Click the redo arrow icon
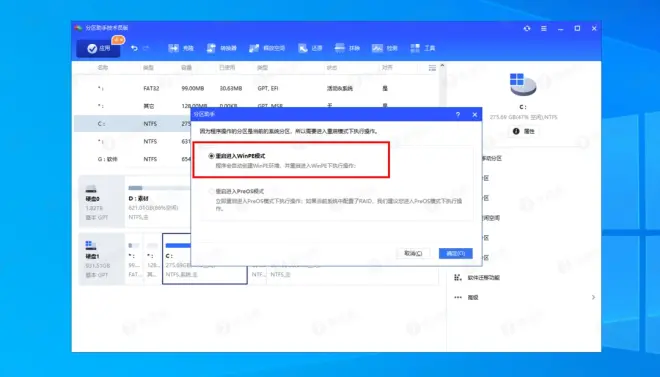660x377 pixels. pos(146,48)
